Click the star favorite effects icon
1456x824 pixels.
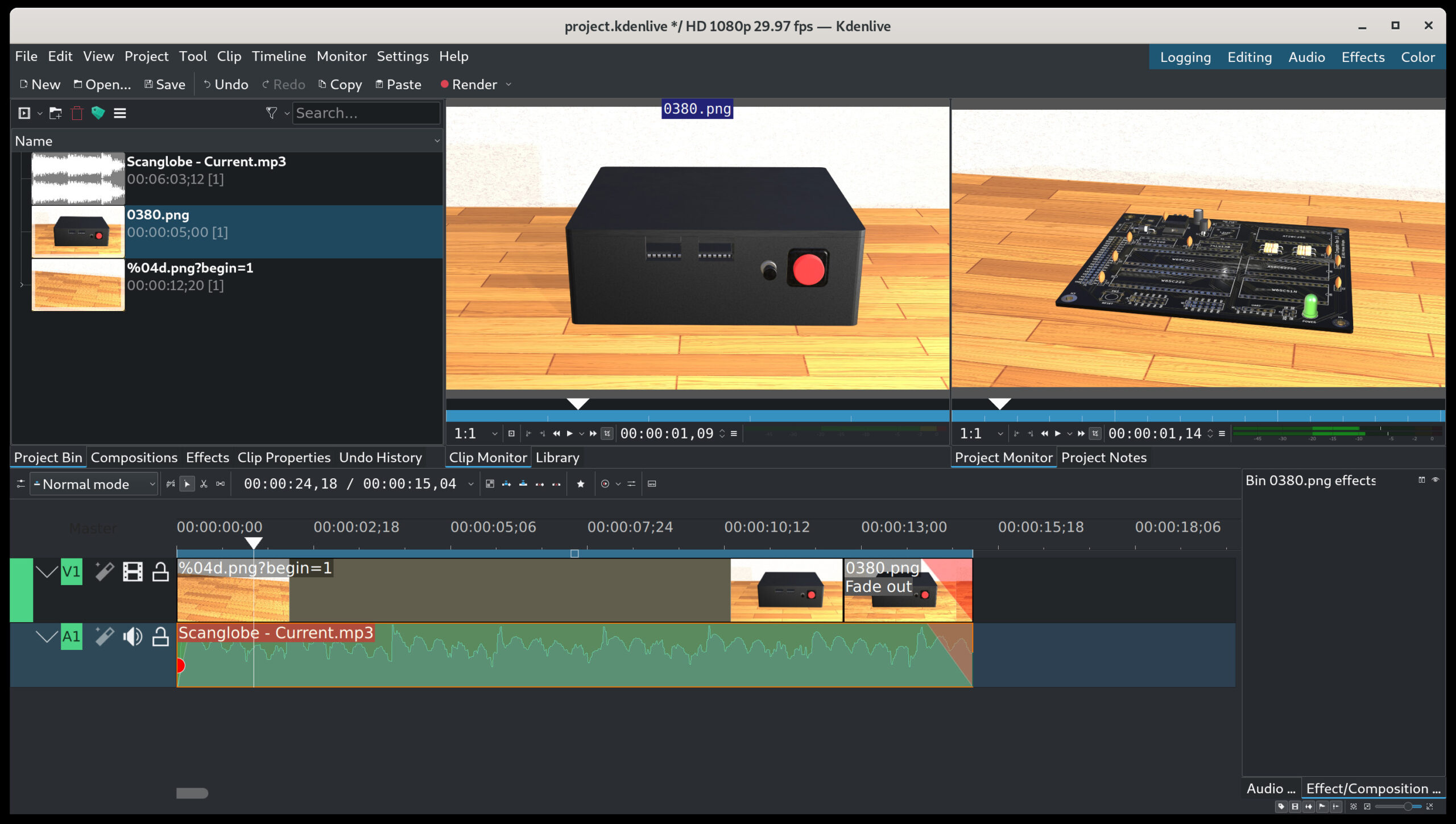pos(580,484)
